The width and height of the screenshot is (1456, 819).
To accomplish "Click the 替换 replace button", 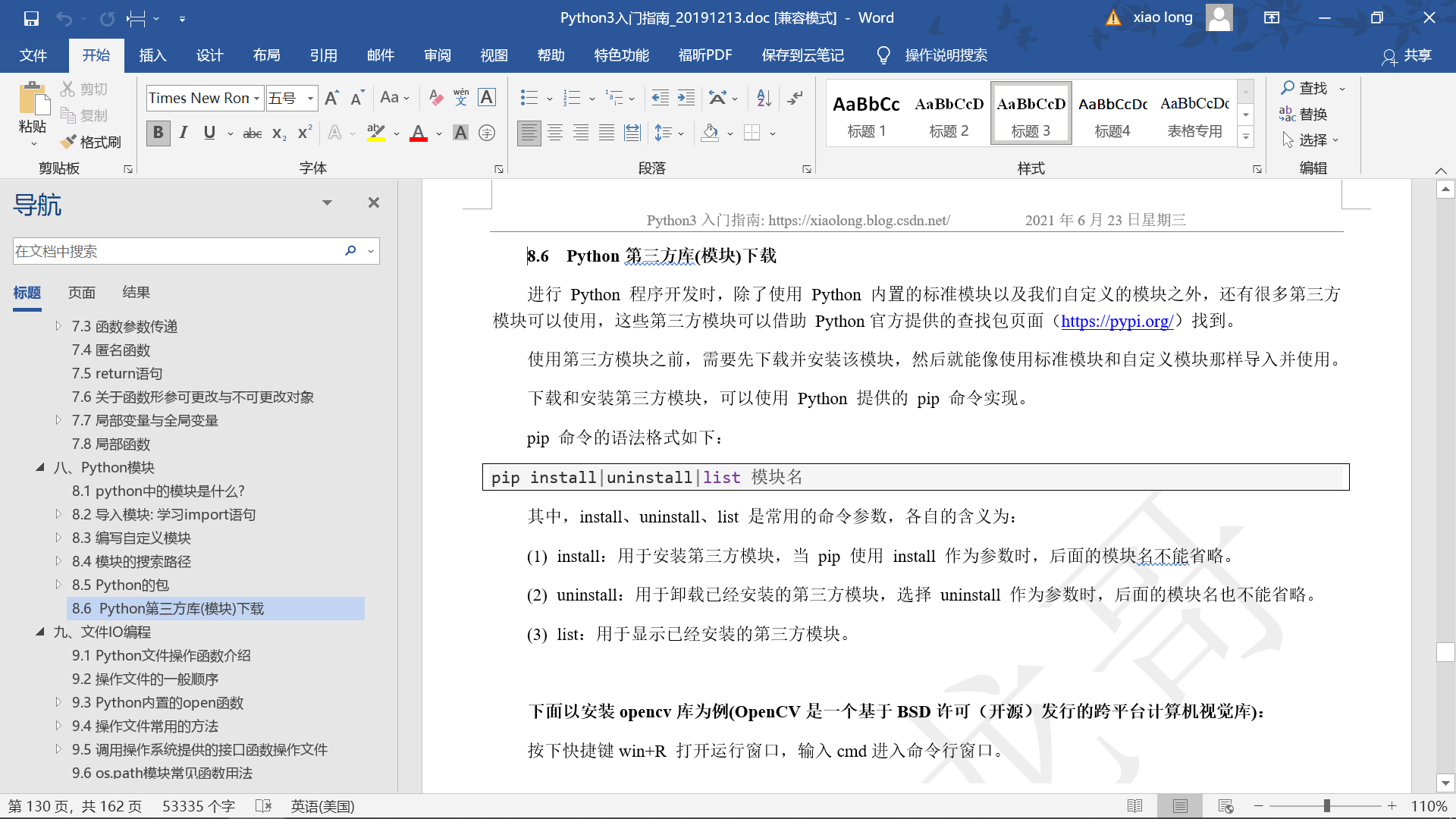I will point(1304,115).
